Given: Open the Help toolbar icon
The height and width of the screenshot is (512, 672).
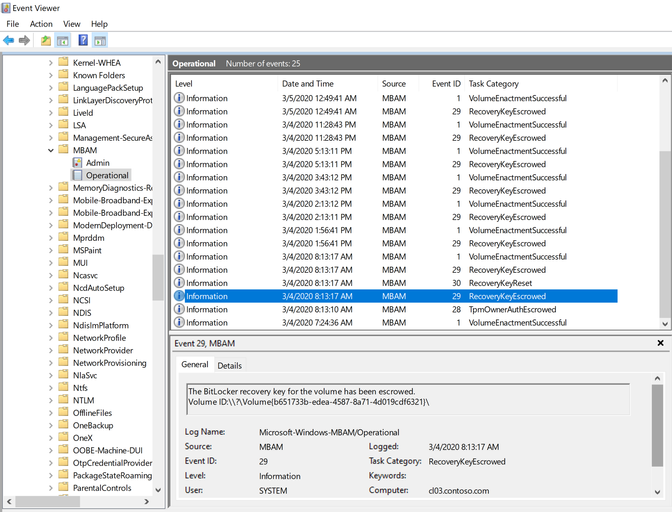Looking at the screenshot, I should tap(83, 40).
